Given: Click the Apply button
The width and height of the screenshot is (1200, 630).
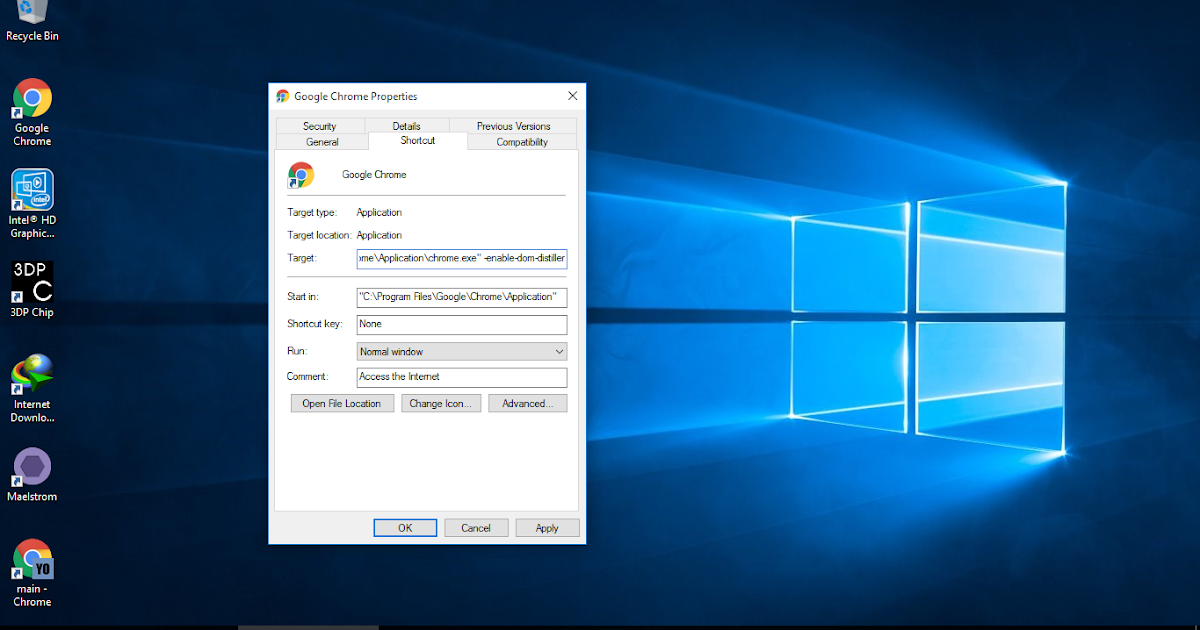Looking at the screenshot, I should [547, 528].
